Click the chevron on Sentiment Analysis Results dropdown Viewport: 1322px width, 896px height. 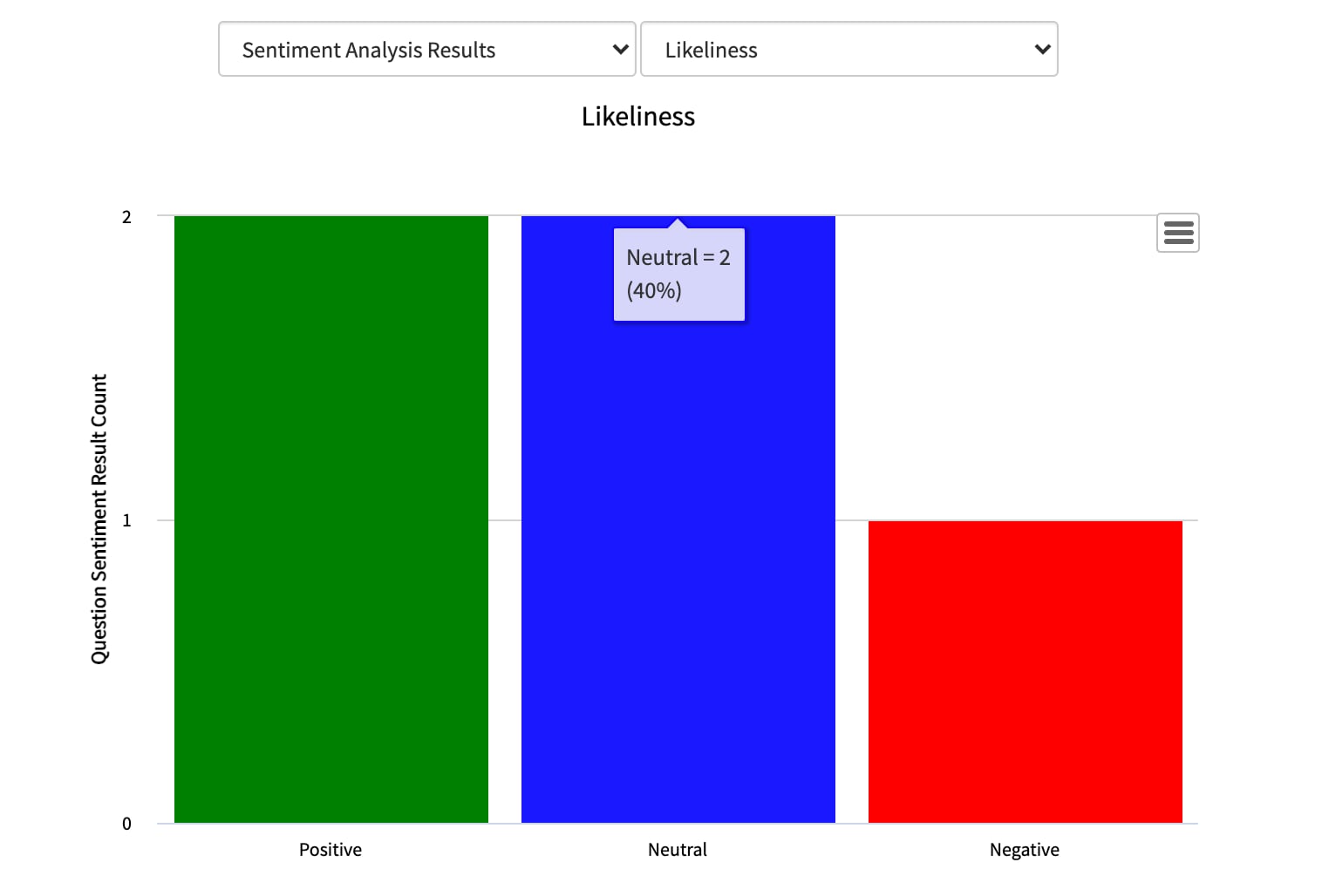[620, 50]
